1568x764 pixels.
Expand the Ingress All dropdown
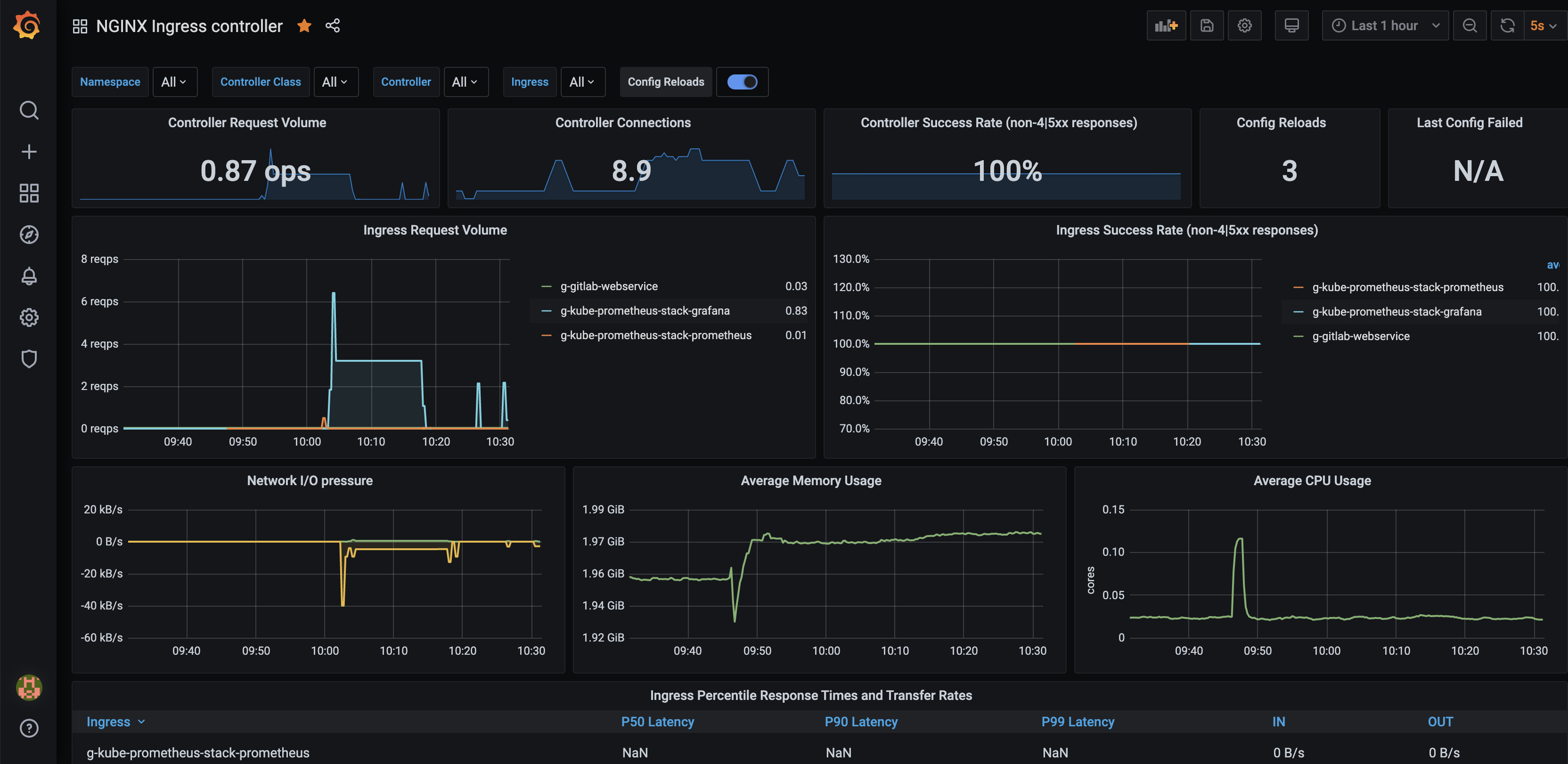pos(582,81)
